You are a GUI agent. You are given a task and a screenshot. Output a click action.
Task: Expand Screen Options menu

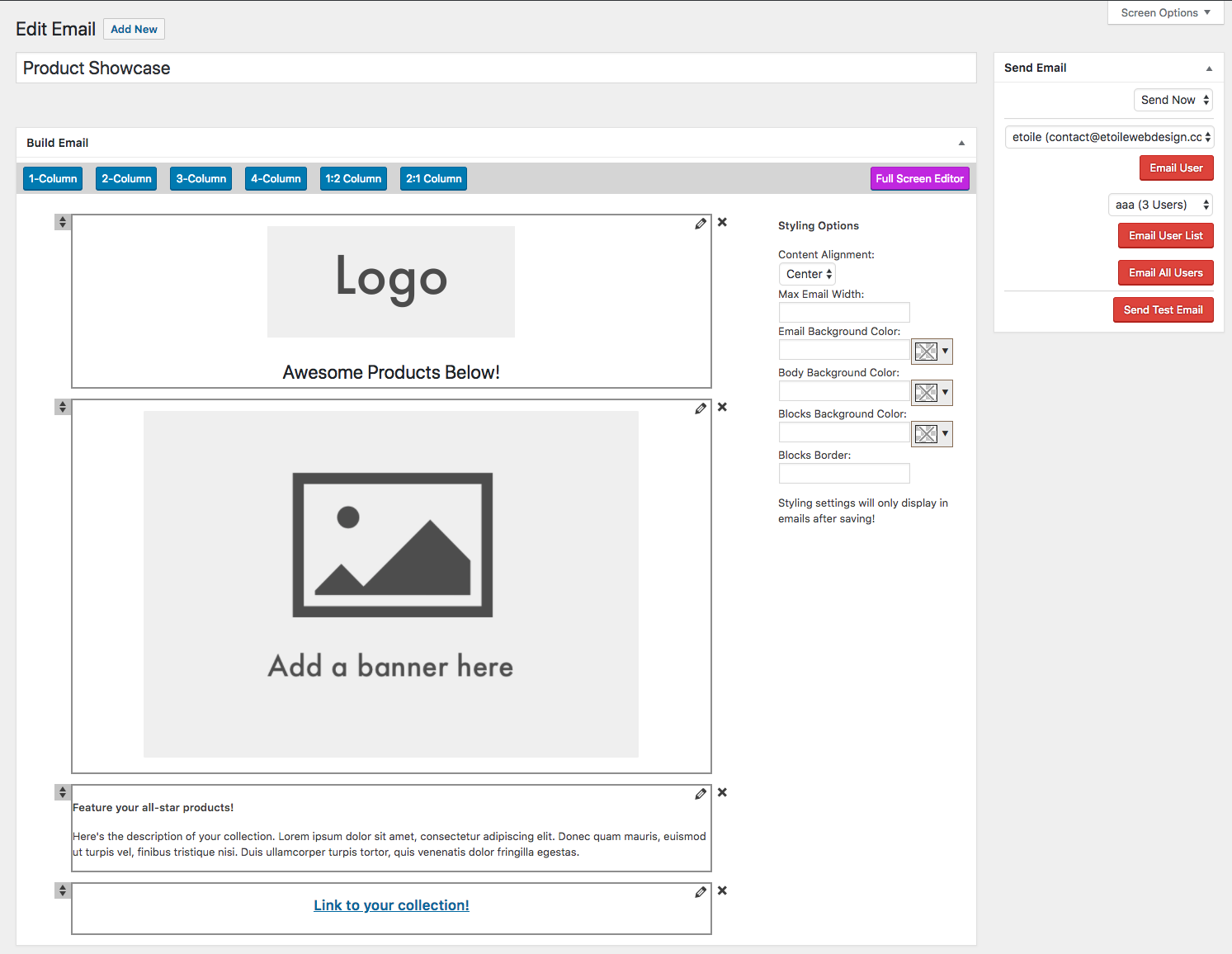point(1165,12)
